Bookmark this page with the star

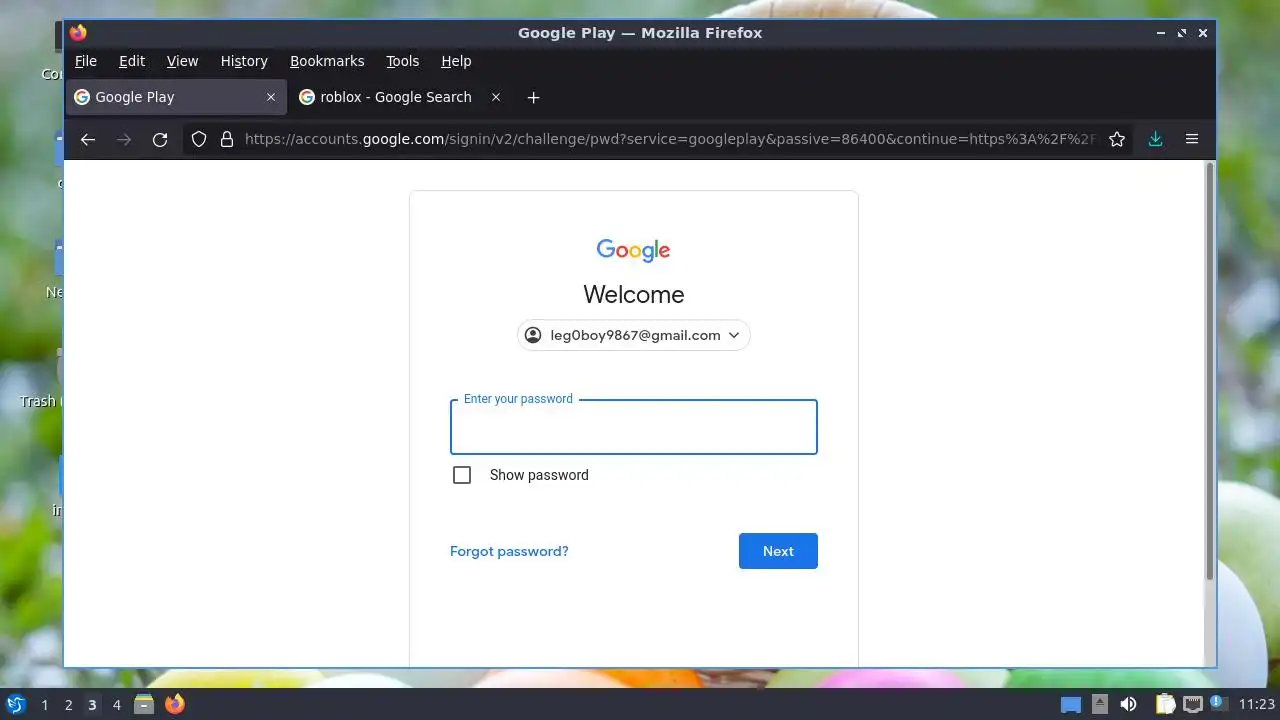[x=1117, y=140]
